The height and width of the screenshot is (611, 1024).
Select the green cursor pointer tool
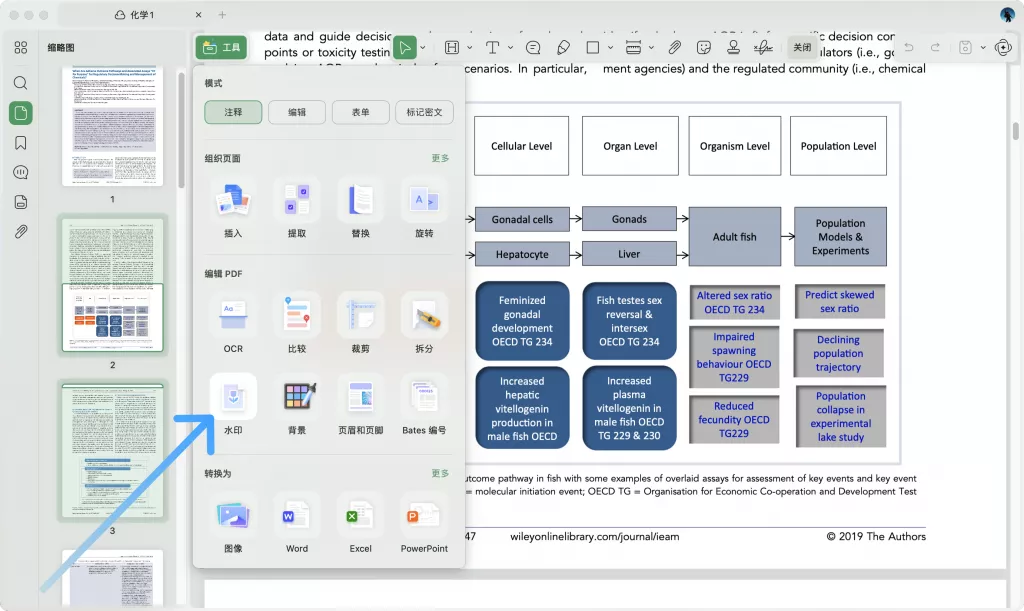coord(405,47)
